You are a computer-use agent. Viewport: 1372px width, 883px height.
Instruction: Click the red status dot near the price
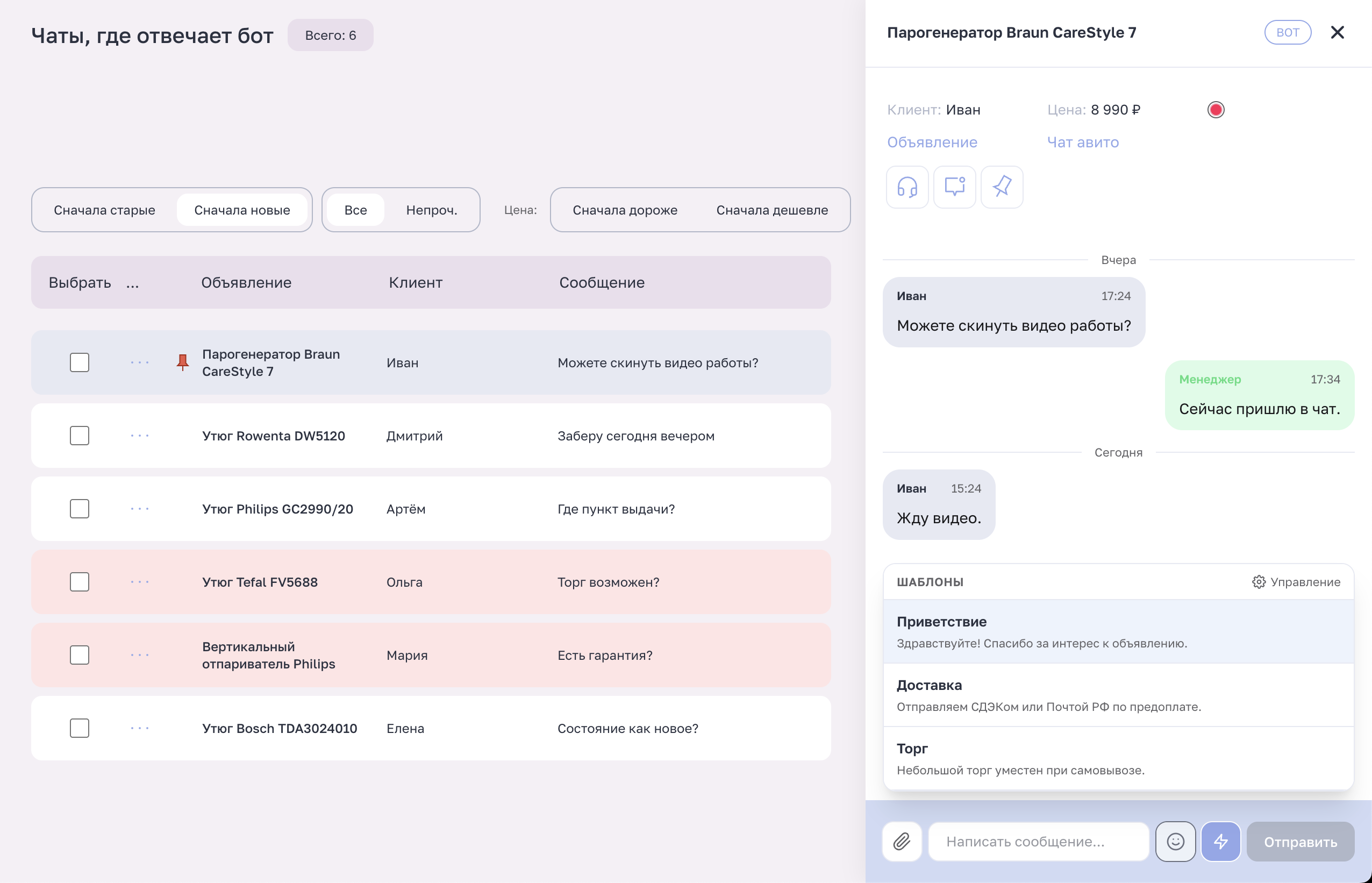coord(1216,109)
